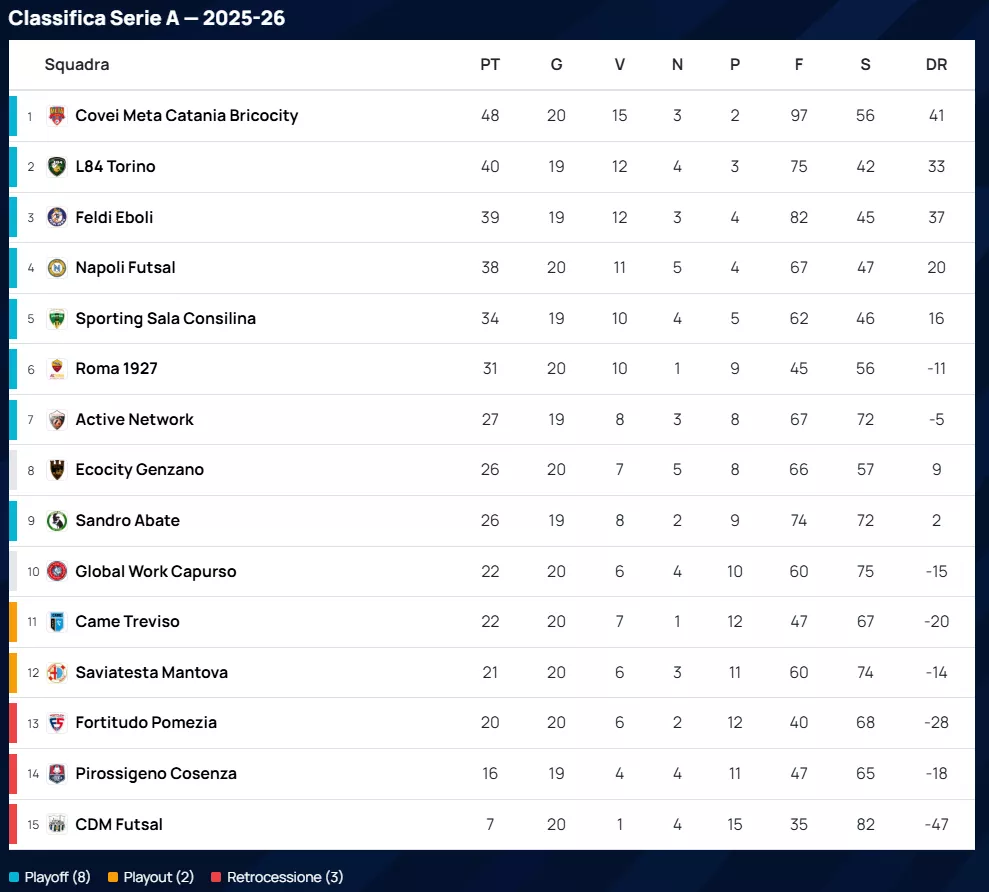Click the Feldi Eboli club crest

point(57,217)
